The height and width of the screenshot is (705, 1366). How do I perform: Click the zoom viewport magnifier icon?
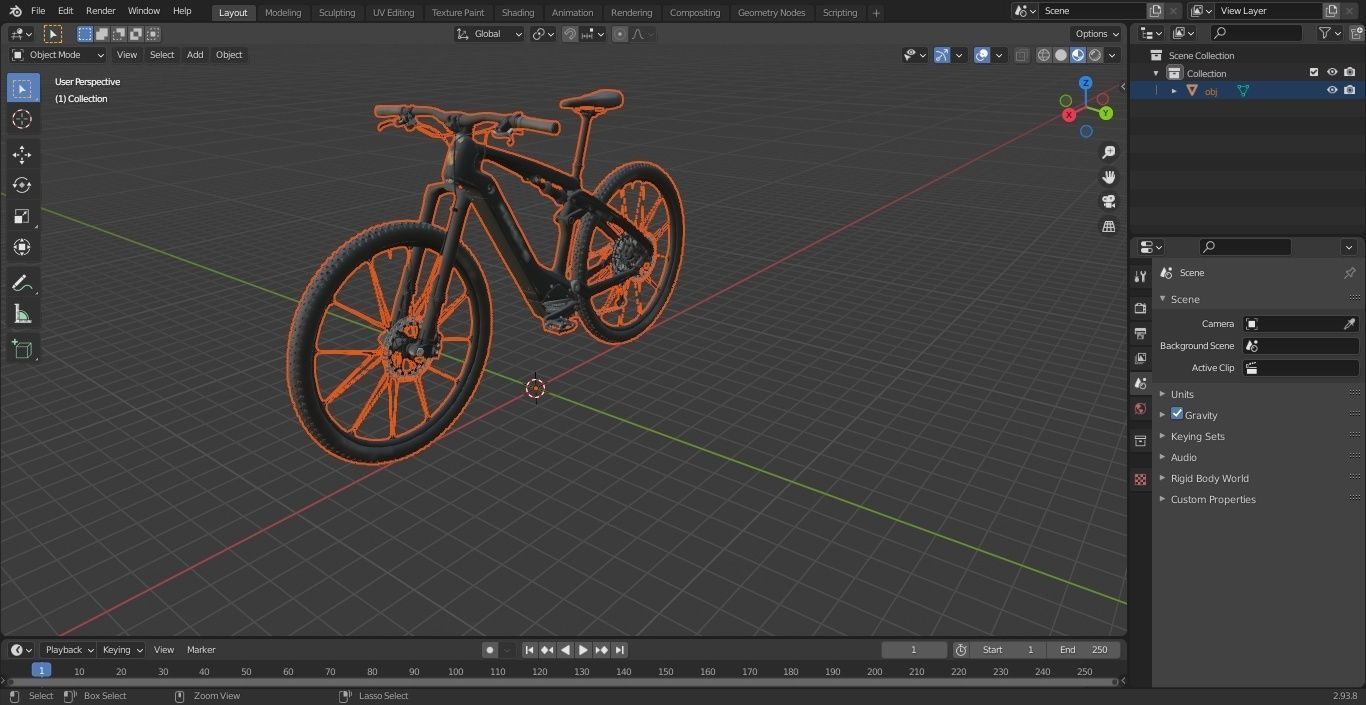1109,152
